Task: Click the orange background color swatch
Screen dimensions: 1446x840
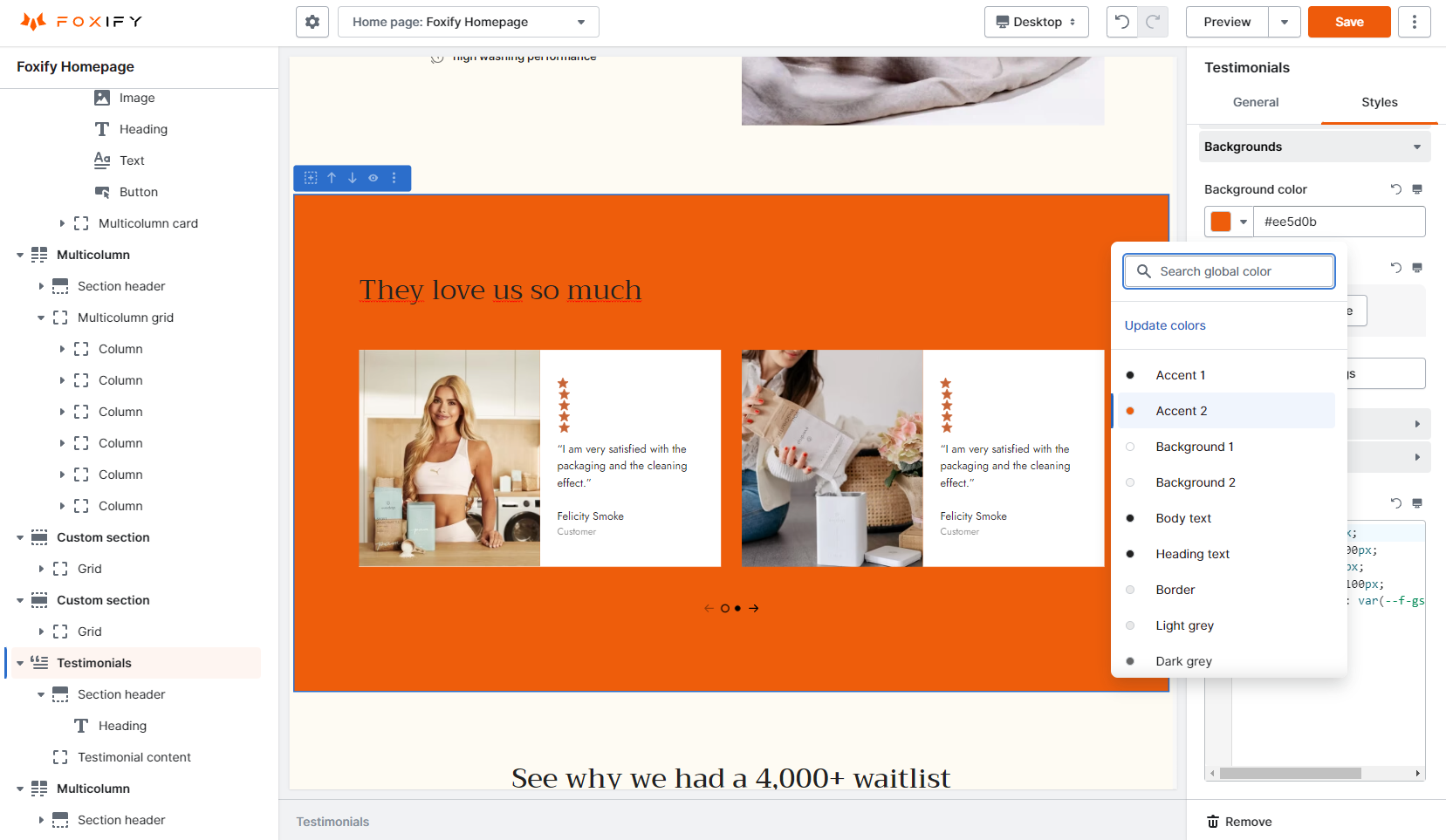Action: point(1221,222)
